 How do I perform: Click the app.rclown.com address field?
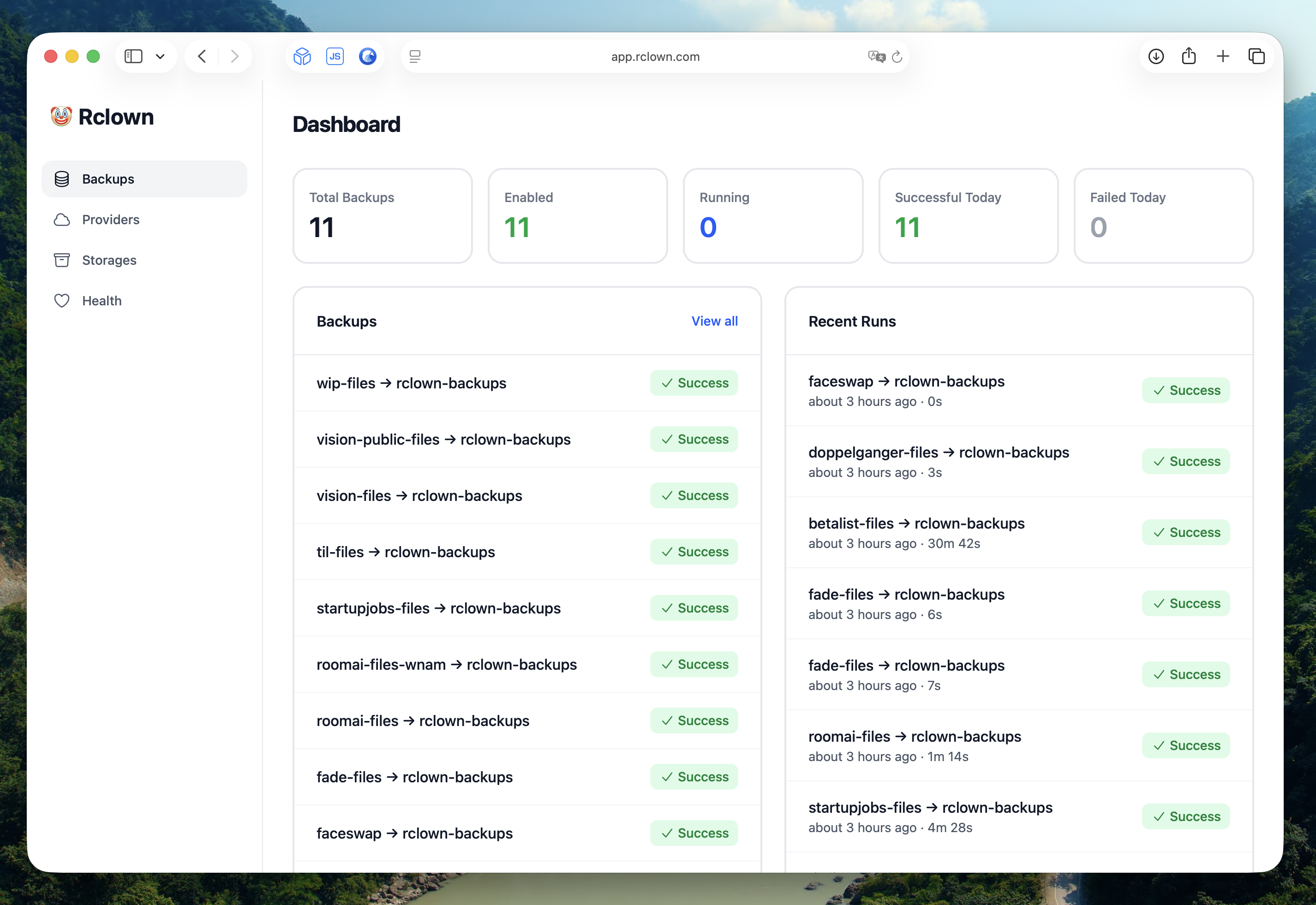(x=655, y=57)
